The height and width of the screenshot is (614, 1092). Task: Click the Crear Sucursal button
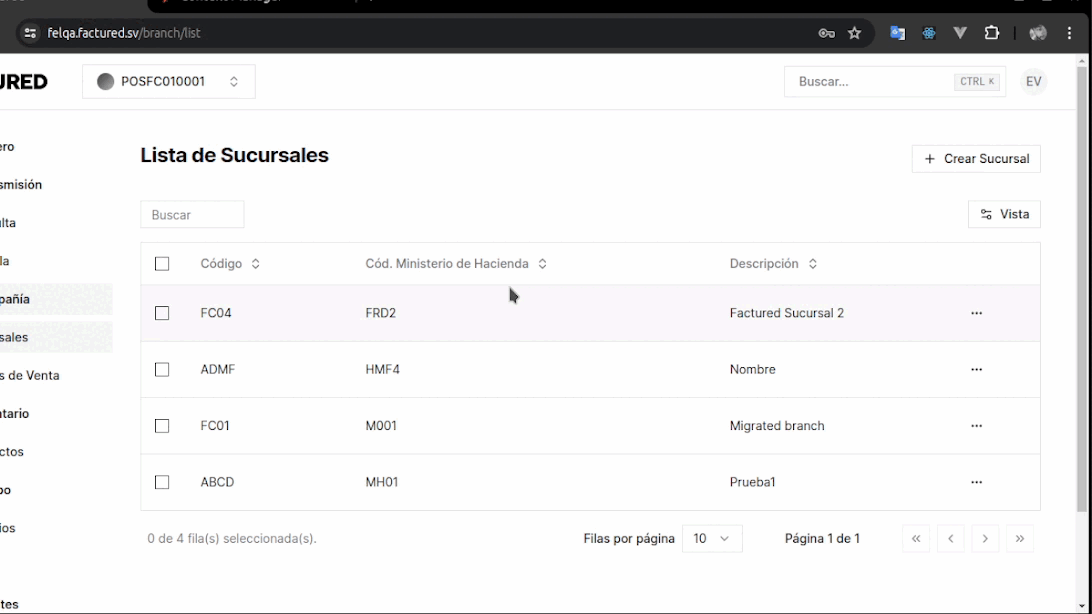tap(975, 159)
